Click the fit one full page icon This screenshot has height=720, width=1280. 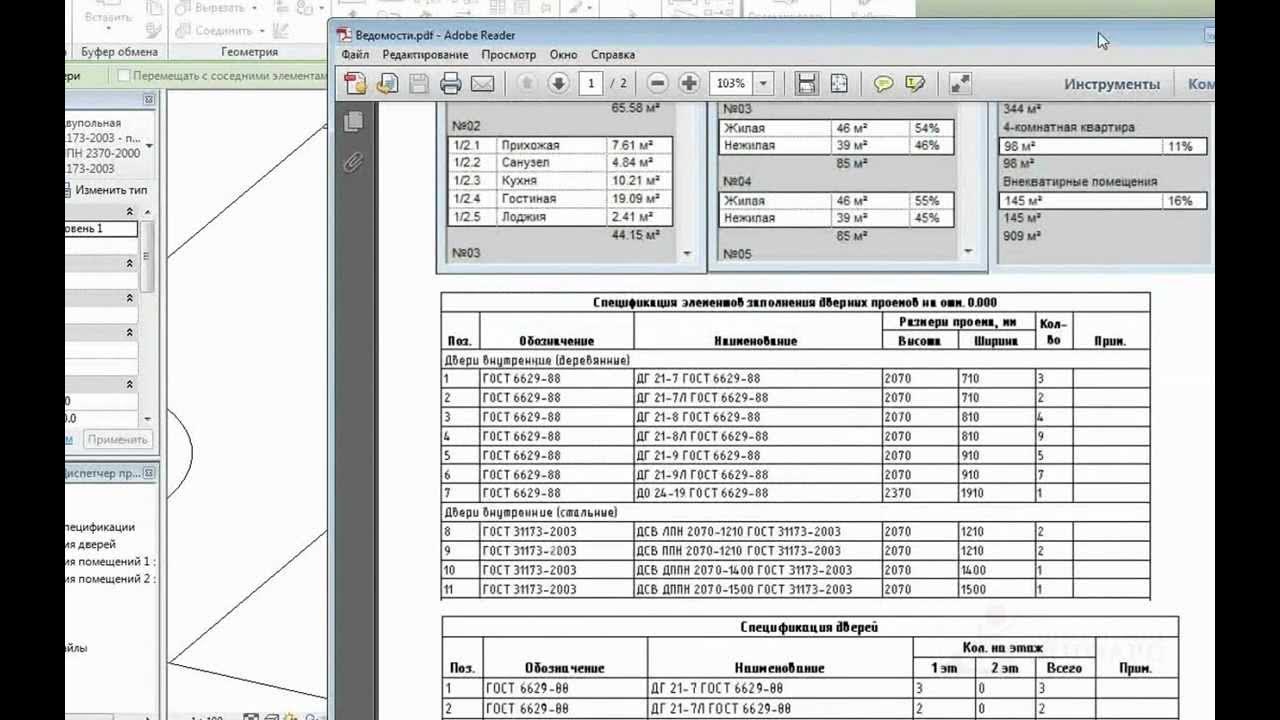coord(839,83)
